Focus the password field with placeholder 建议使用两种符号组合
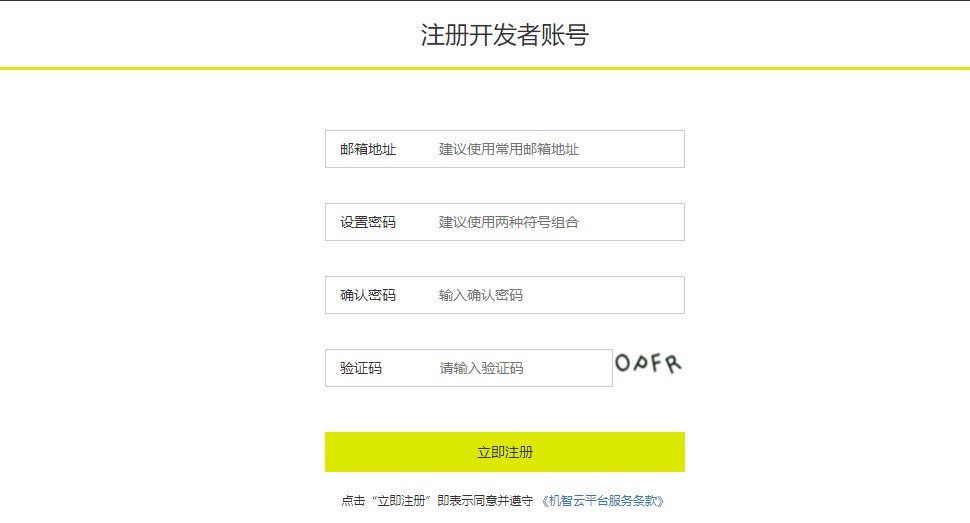 coord(556,222)
